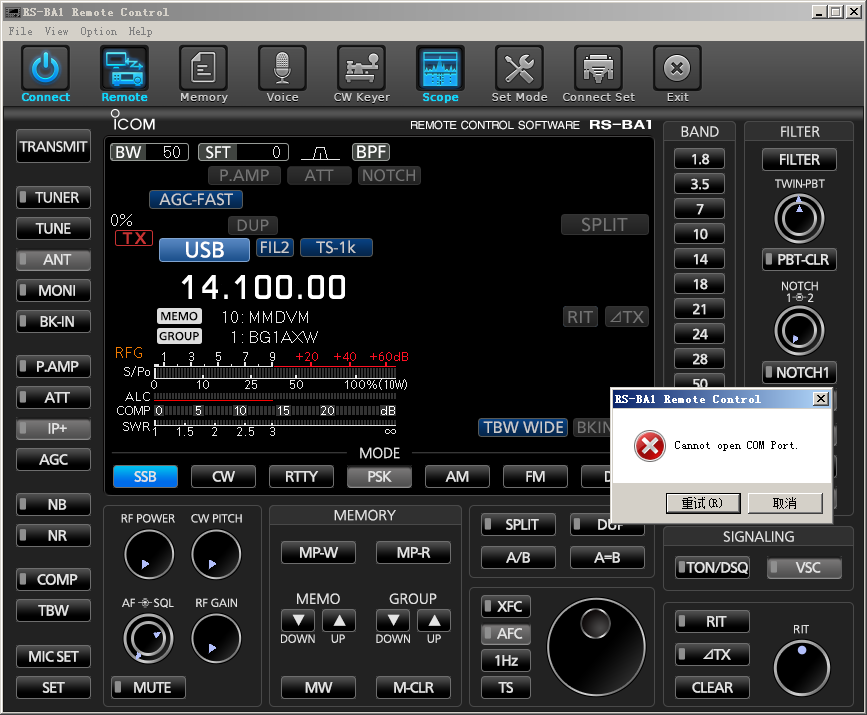Toggle the COMP speech compressor
The height and width of the screenshot is (715, 867).
[x=54, y=579]
